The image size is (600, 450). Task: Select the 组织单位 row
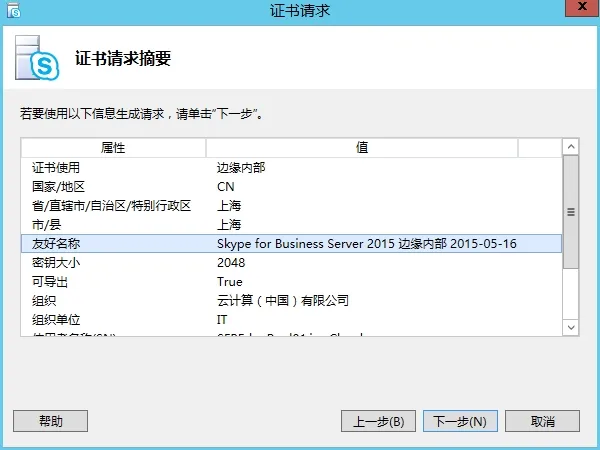click(x=292, y=320)
